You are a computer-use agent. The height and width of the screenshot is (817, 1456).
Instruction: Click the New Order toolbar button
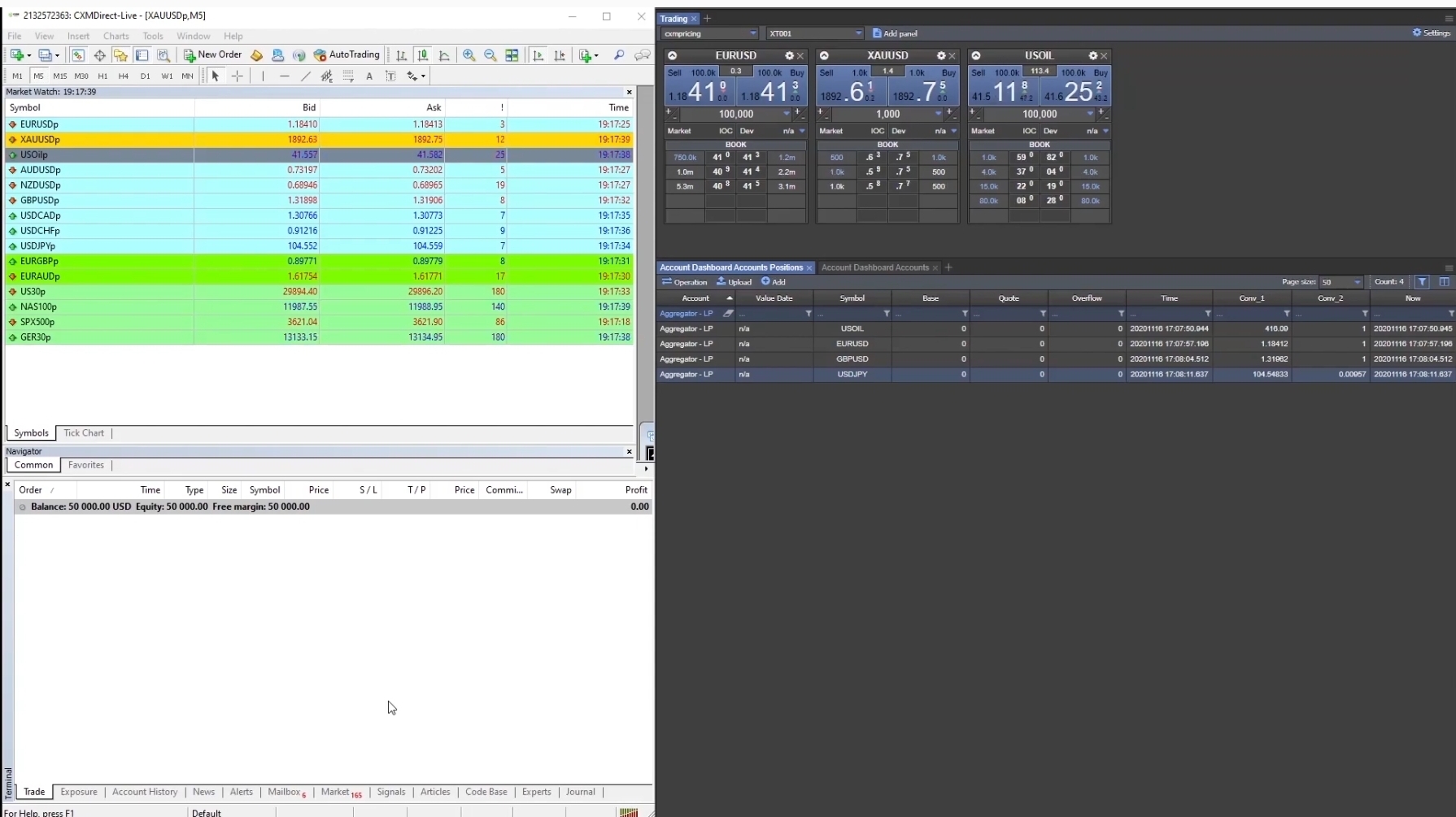coord(212,55)
